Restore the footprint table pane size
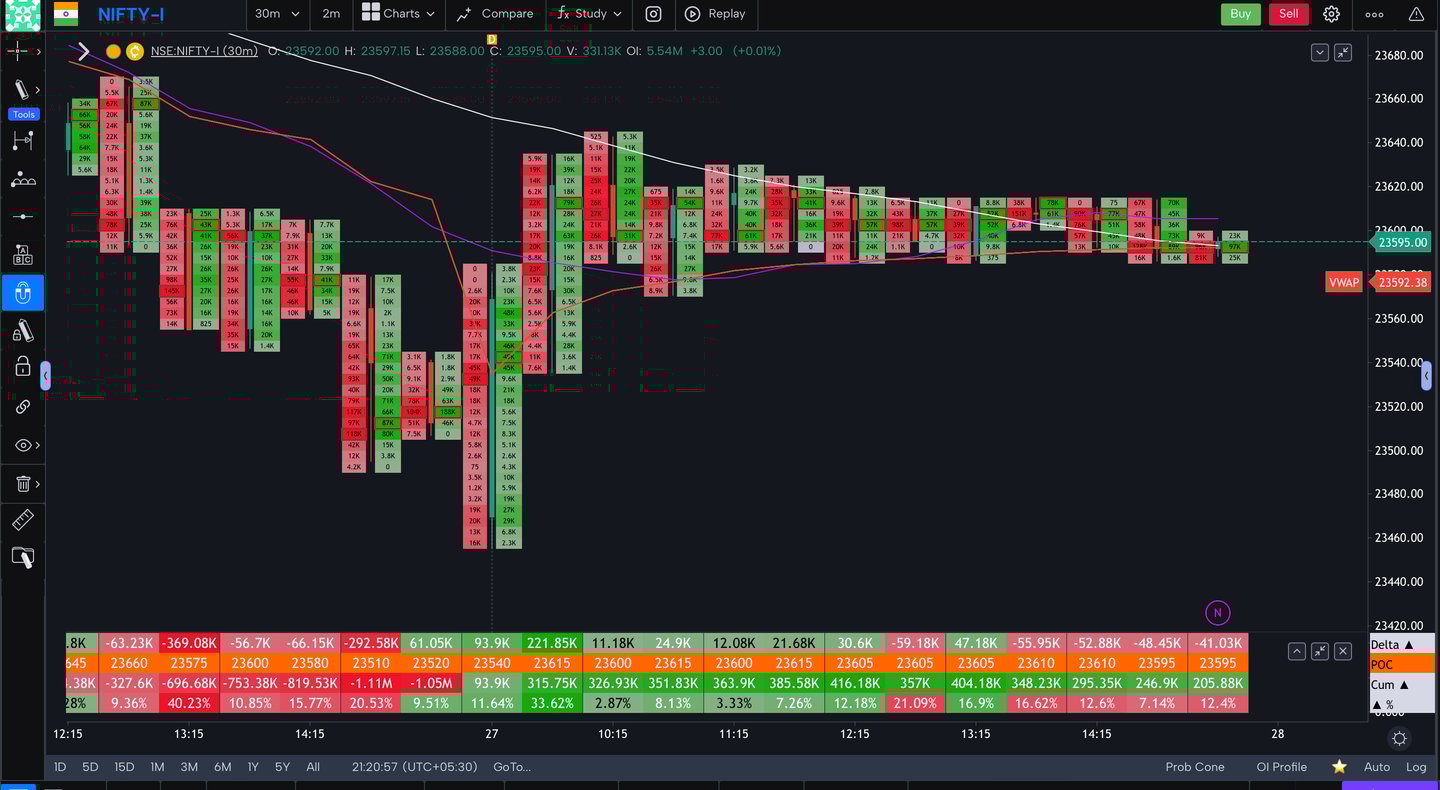1440x790 pixels. [x=1320, y=651]
